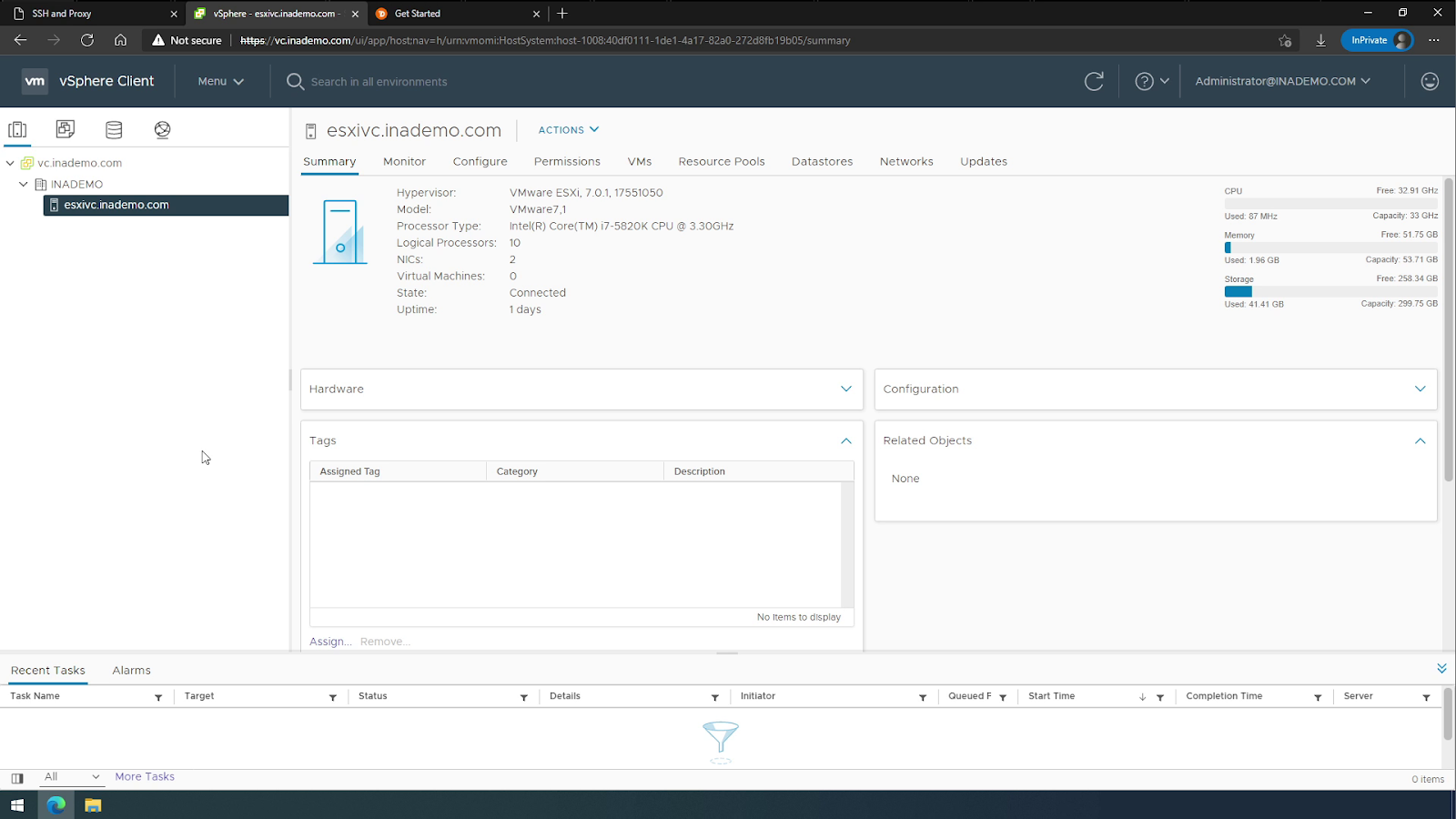Screen dimensions: 1456x819
Task: Click the Initiator column filter icon
Action: [x=923, y=697]
